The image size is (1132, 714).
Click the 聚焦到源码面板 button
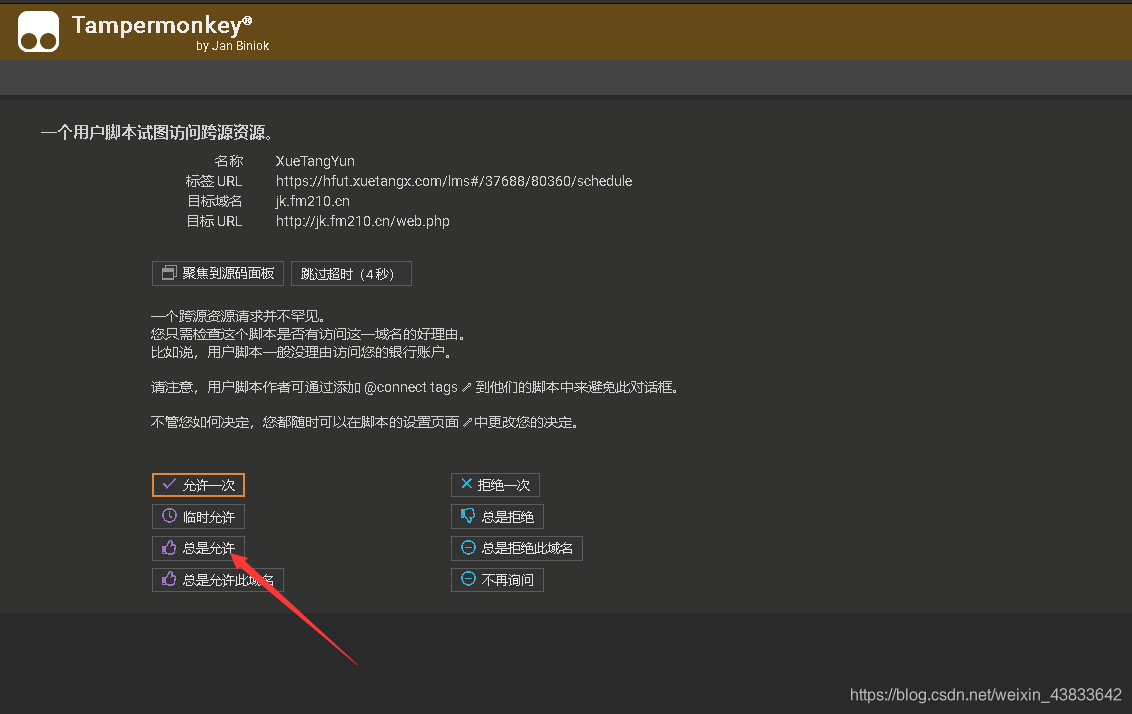(x=217, y=274)
